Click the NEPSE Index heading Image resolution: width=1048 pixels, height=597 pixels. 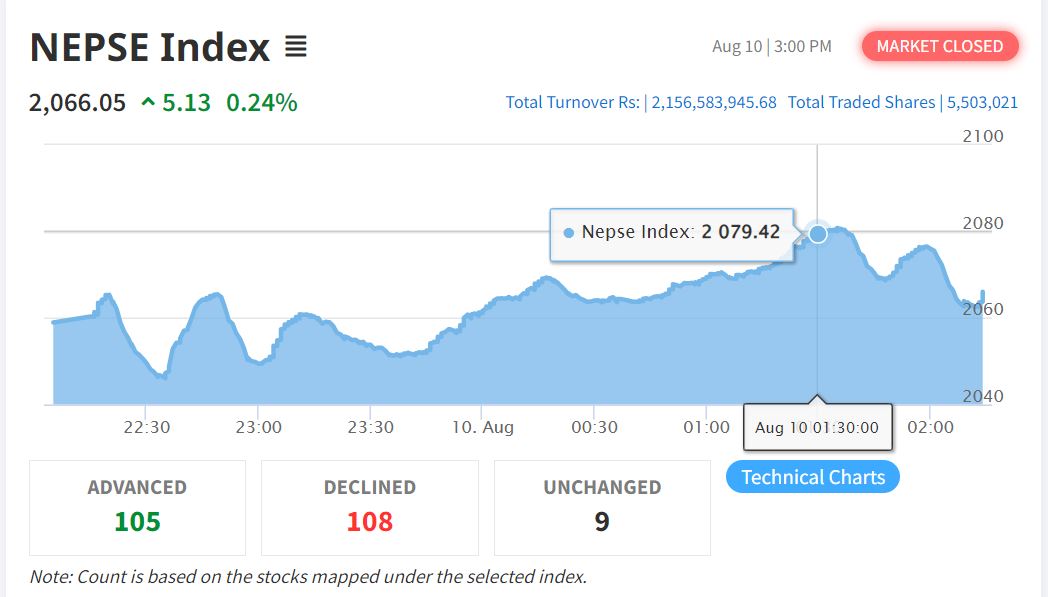(x=150, y=47)
